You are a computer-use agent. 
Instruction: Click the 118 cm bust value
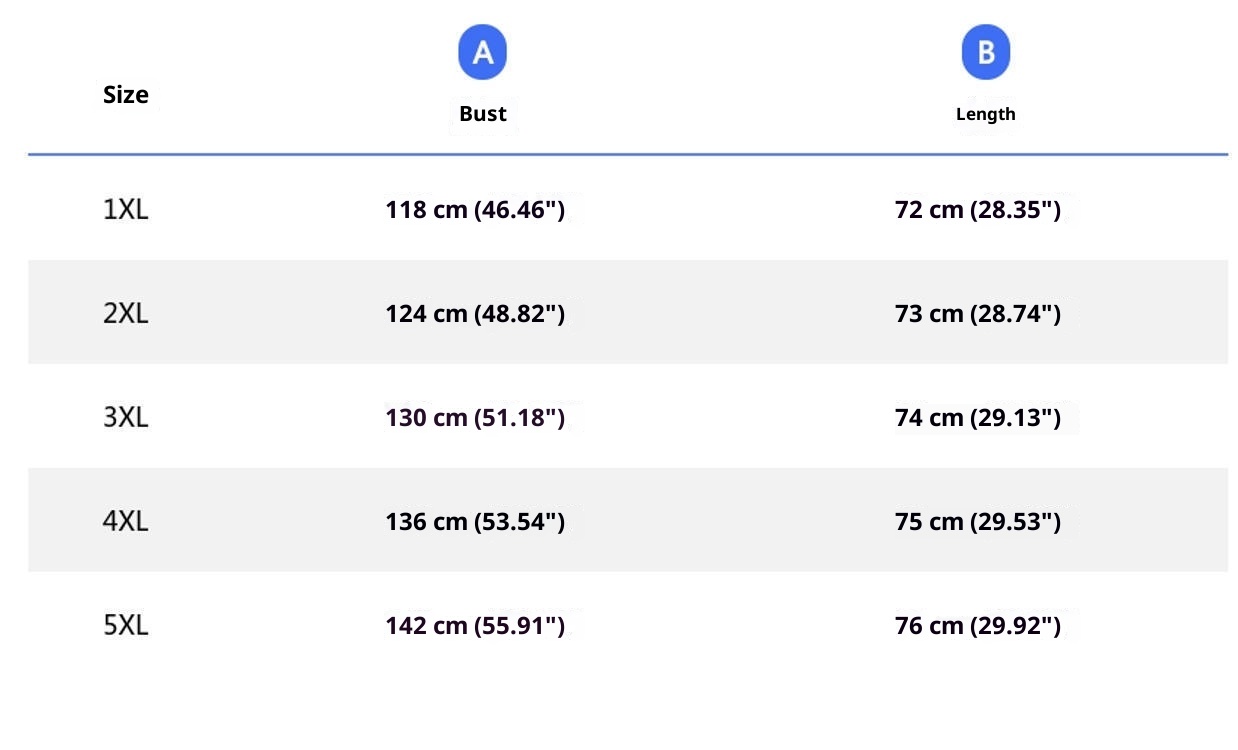click(x=475, y=210)
